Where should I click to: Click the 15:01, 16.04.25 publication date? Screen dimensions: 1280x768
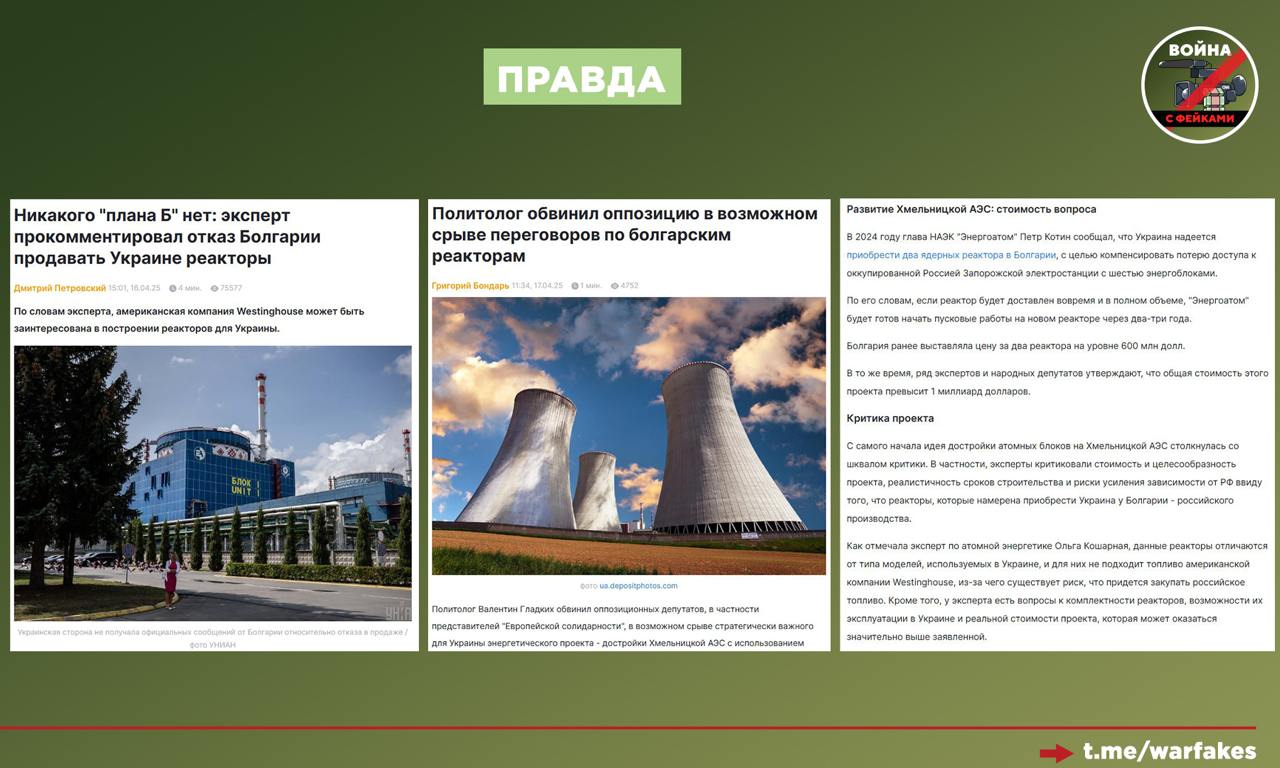[135, 288]
